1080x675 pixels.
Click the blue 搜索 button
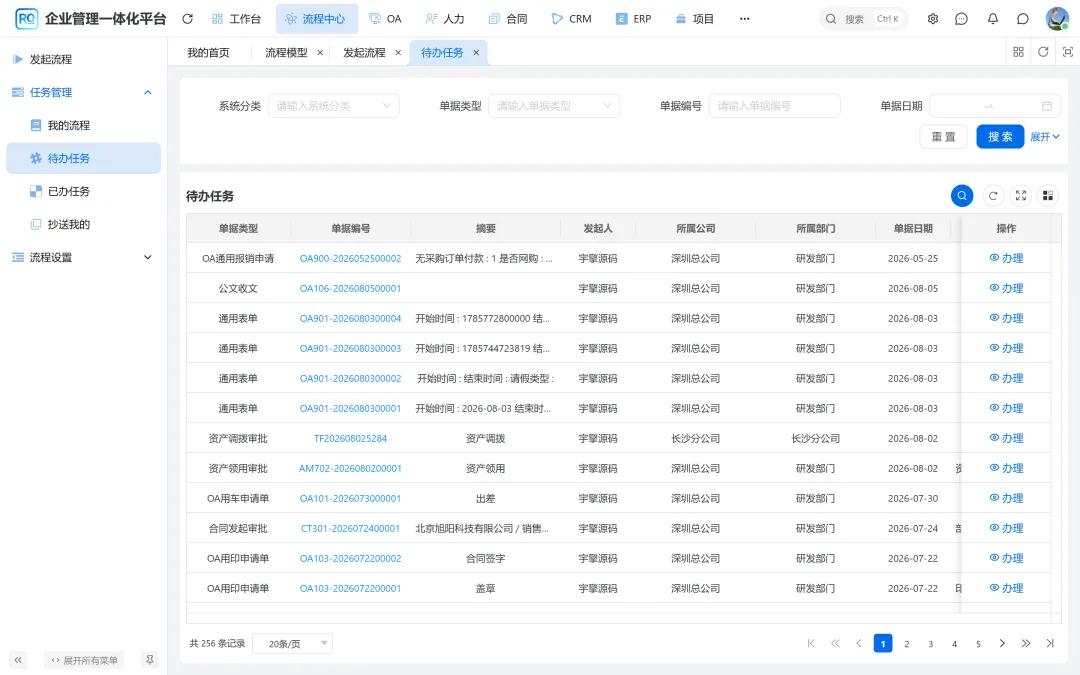coord(1000,137)
